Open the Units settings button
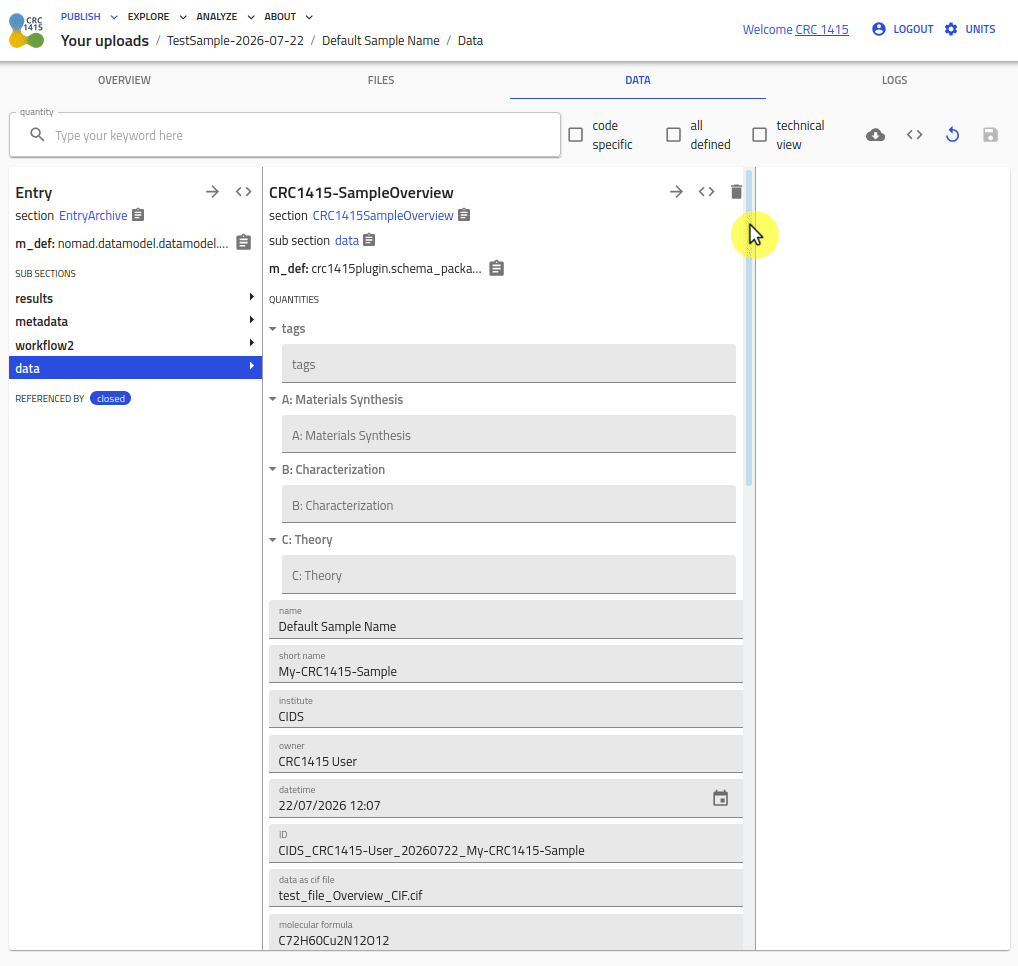 point(970,29)
